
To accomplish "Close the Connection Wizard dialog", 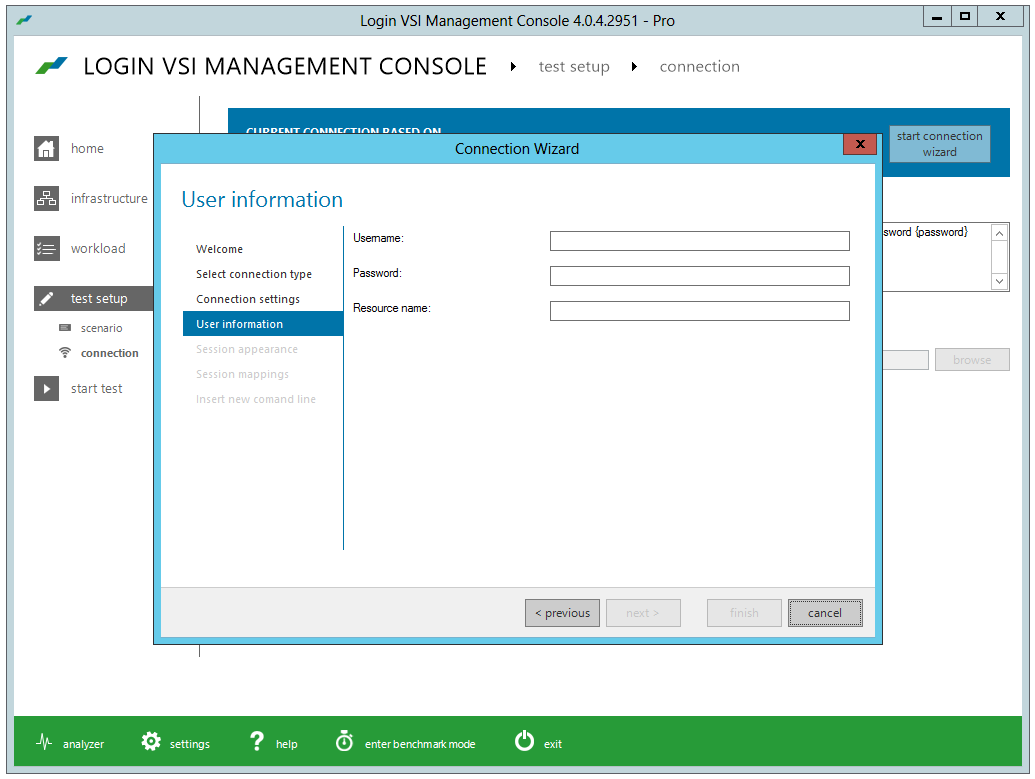I will (859, 144).
